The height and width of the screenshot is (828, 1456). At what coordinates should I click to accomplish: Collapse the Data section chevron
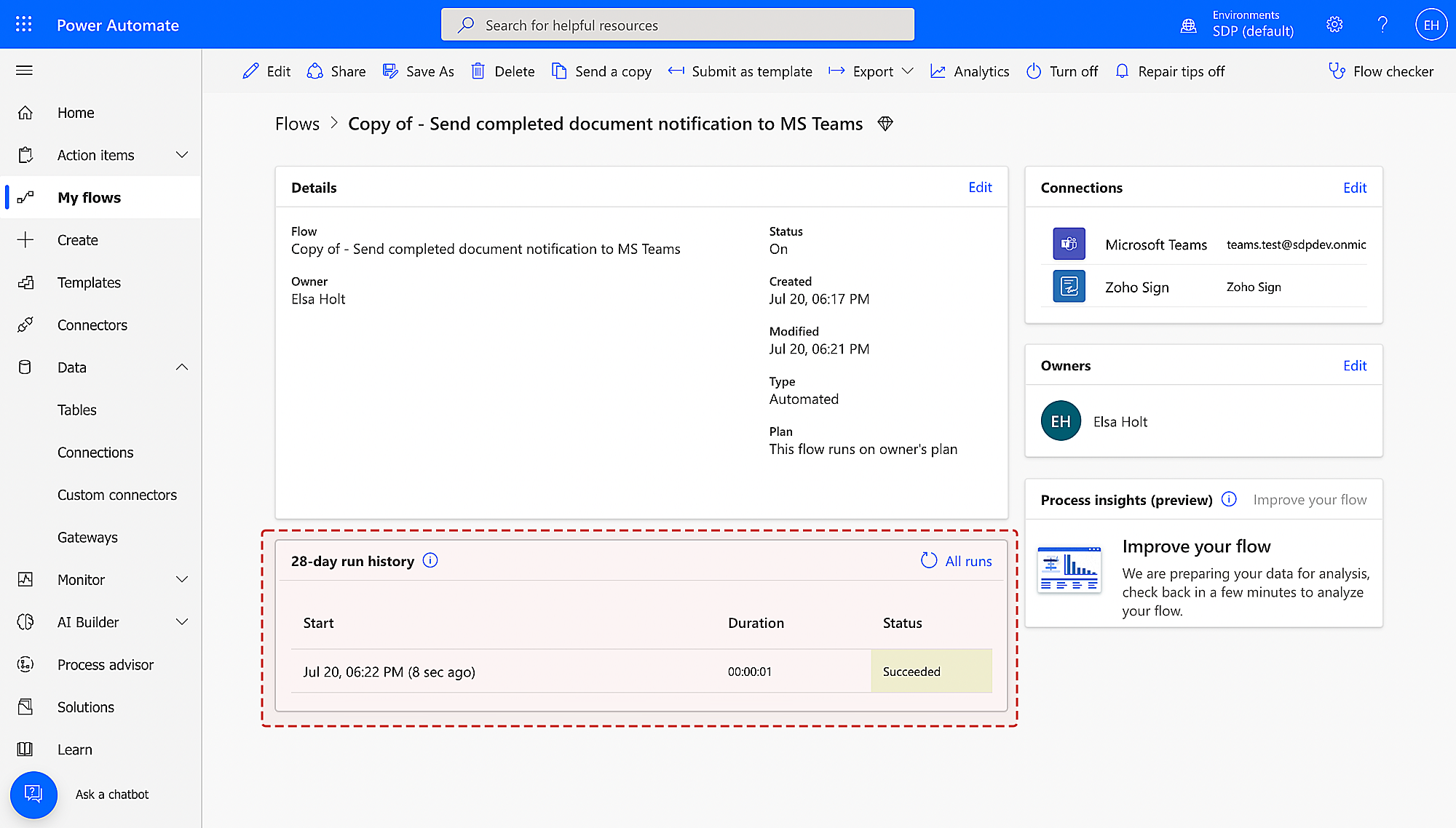(x=182, y=367)
